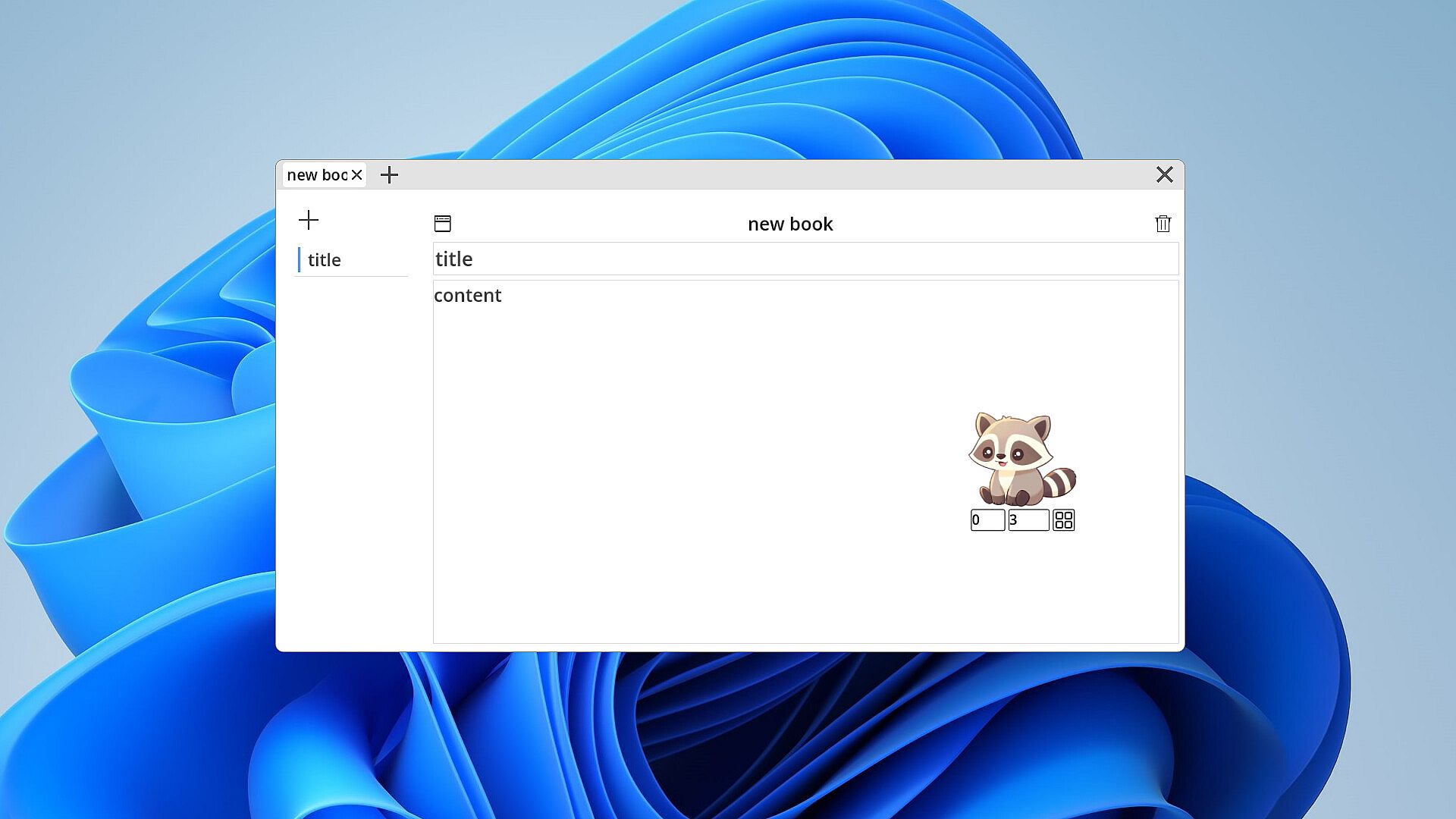Image resolution: width=1456 pixels, height=819 pixels.
Task: Focus the title input field
Action: [x=804, y=259]
